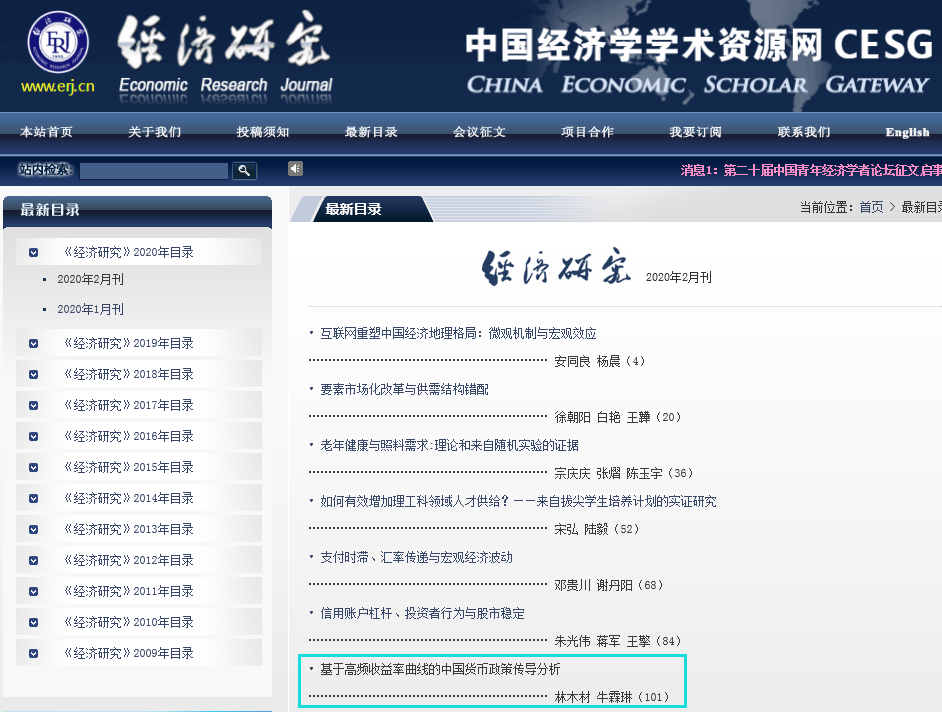This screenshot has width=942, height=712.
Task: Toggle the speaker sound icon
Action: [x=295, y=169]
